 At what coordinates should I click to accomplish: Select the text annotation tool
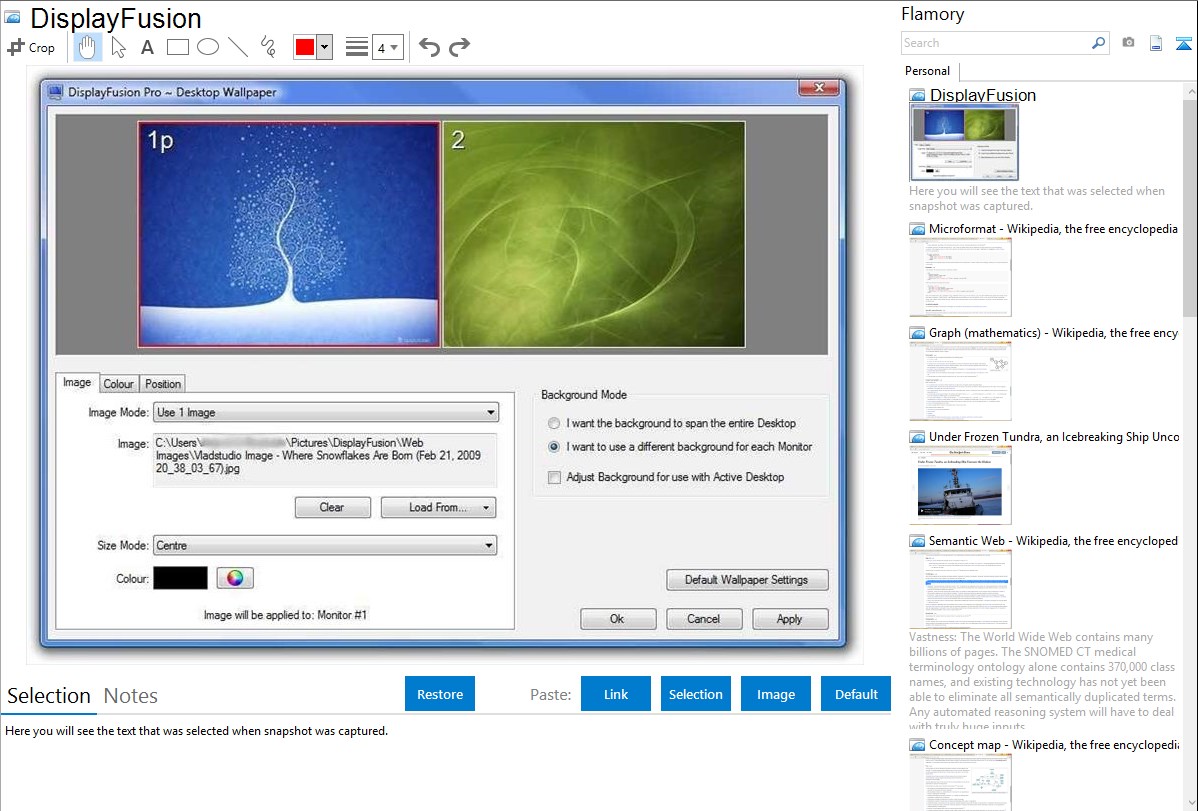coord(147,47)
